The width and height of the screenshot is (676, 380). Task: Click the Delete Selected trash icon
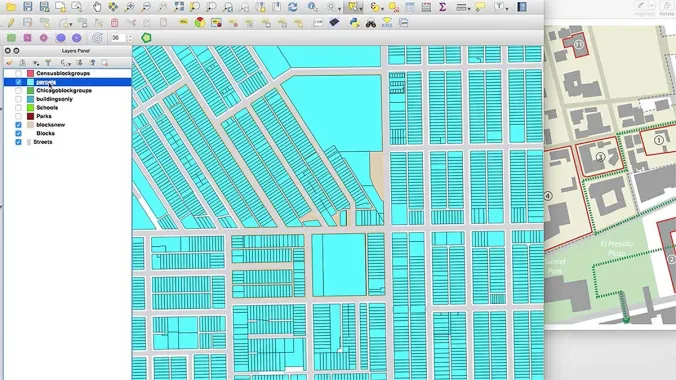coord(114,22)
